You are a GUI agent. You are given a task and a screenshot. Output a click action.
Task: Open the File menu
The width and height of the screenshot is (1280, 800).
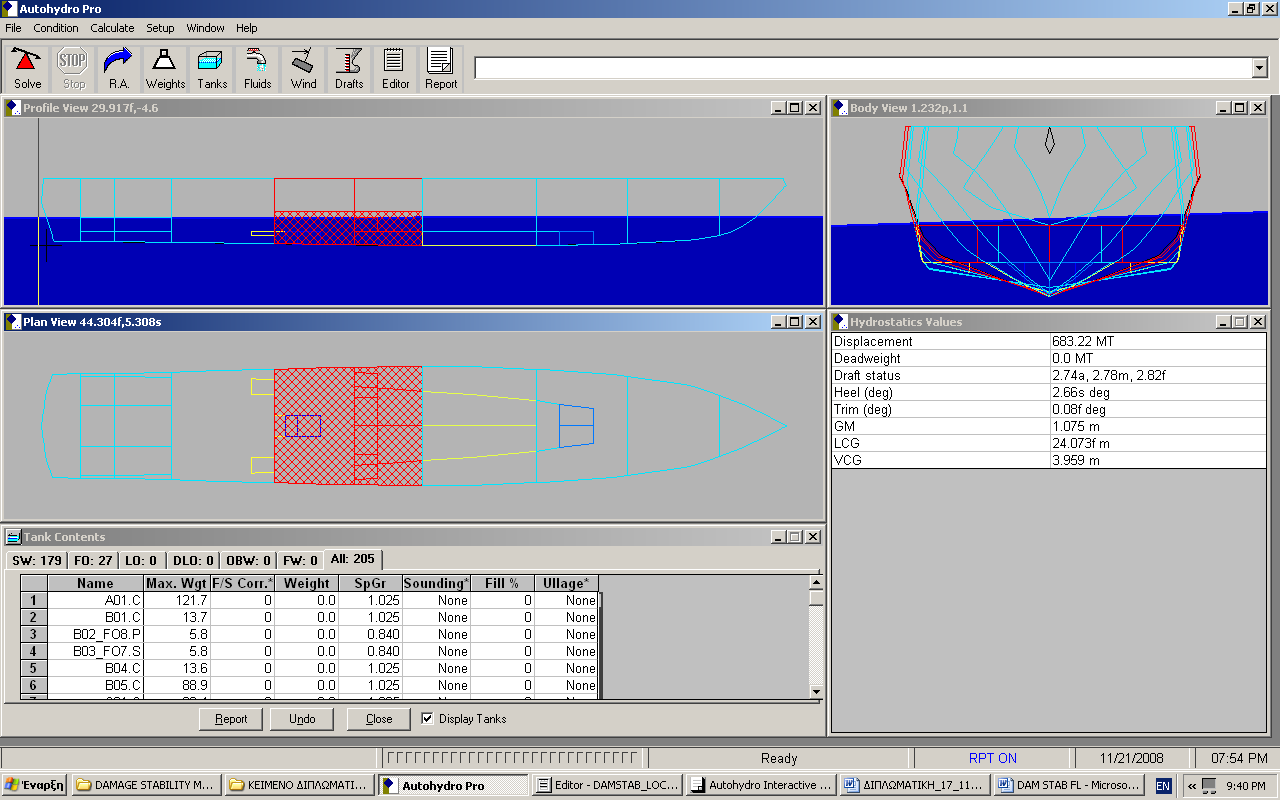point(13,28)
